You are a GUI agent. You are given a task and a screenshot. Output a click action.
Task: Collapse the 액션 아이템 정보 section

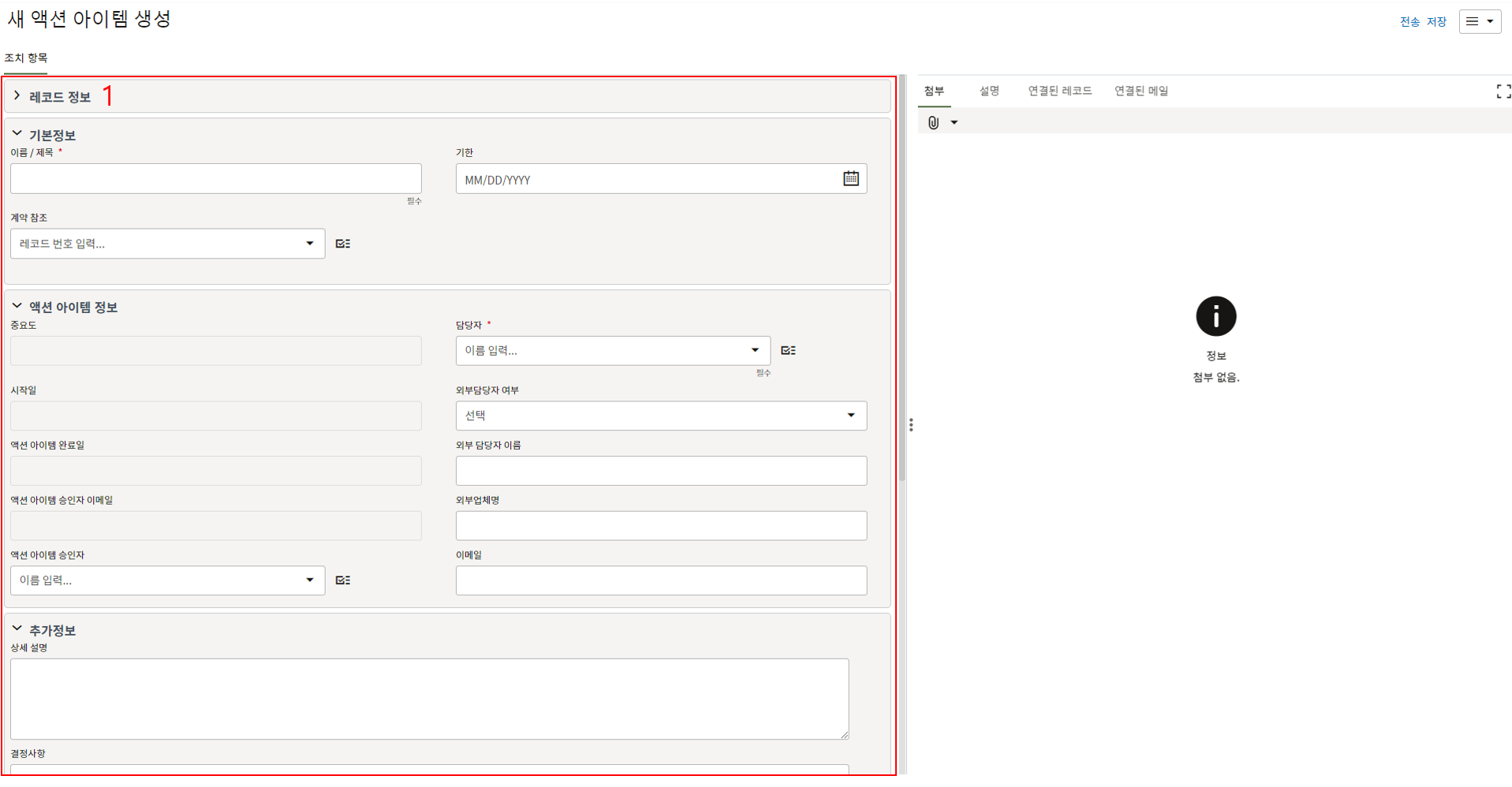[x=17, y=306]
